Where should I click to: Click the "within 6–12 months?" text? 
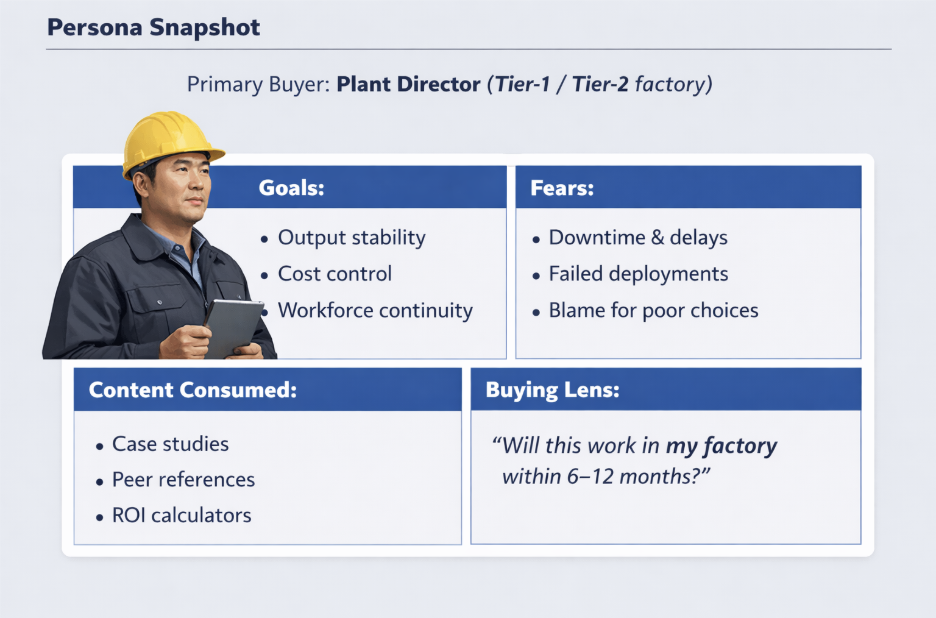[605, 476]
